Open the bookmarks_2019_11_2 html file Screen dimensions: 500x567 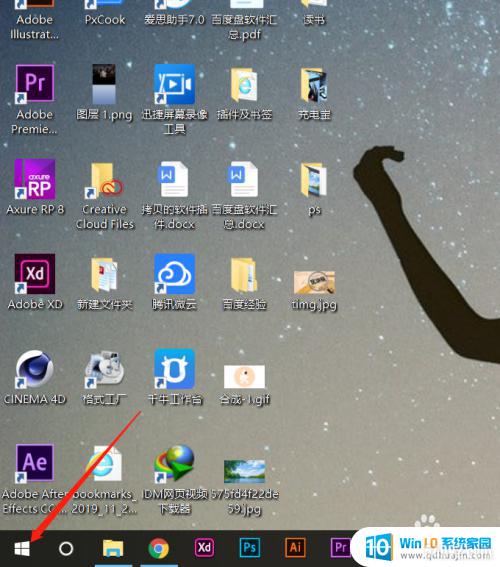(x=104, y=479)
